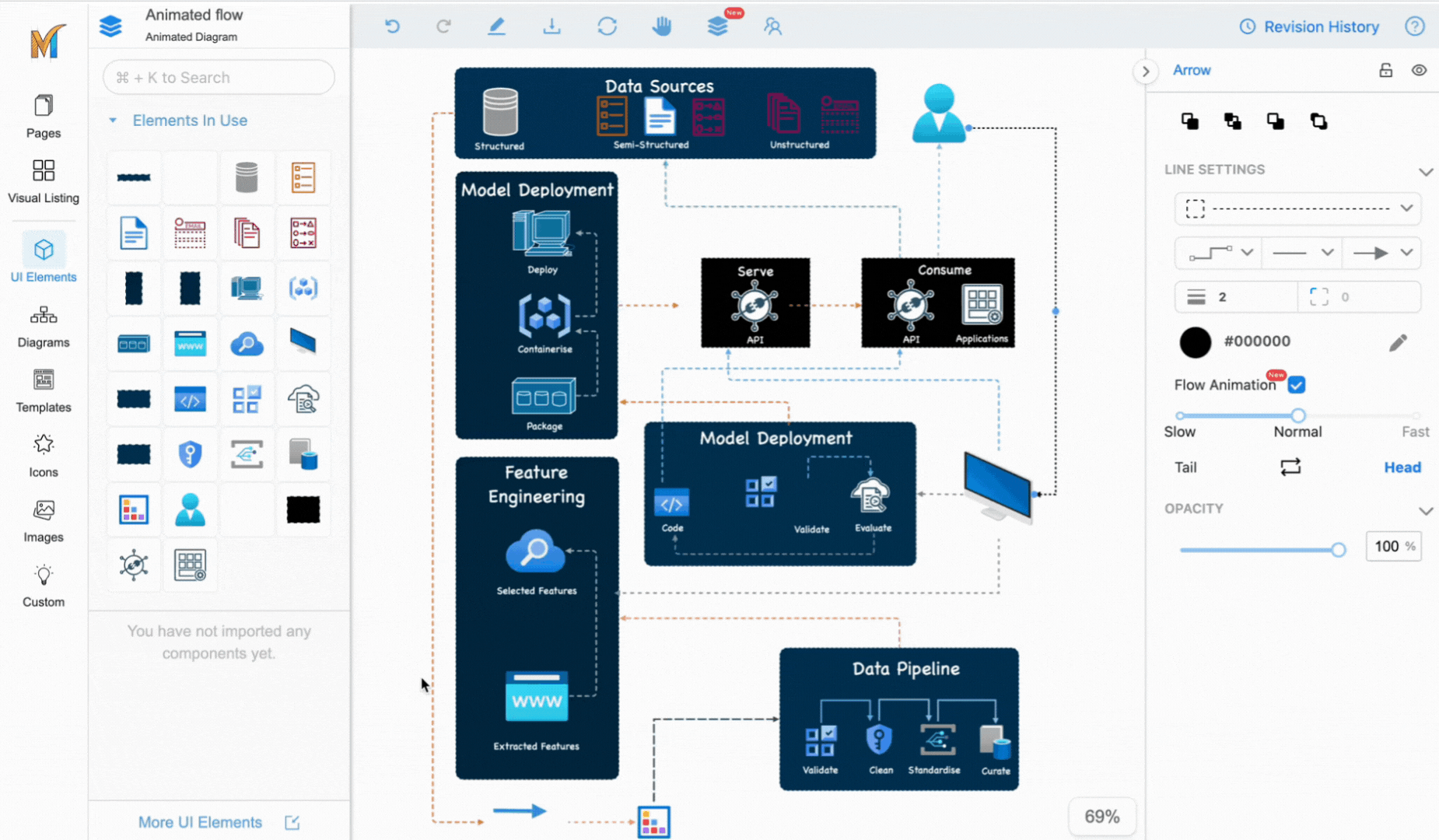The image size is (1439, 840).
Task: Click the opacity percentage field showing 100
Action: pyautogui.click(x=1393, y=546)
